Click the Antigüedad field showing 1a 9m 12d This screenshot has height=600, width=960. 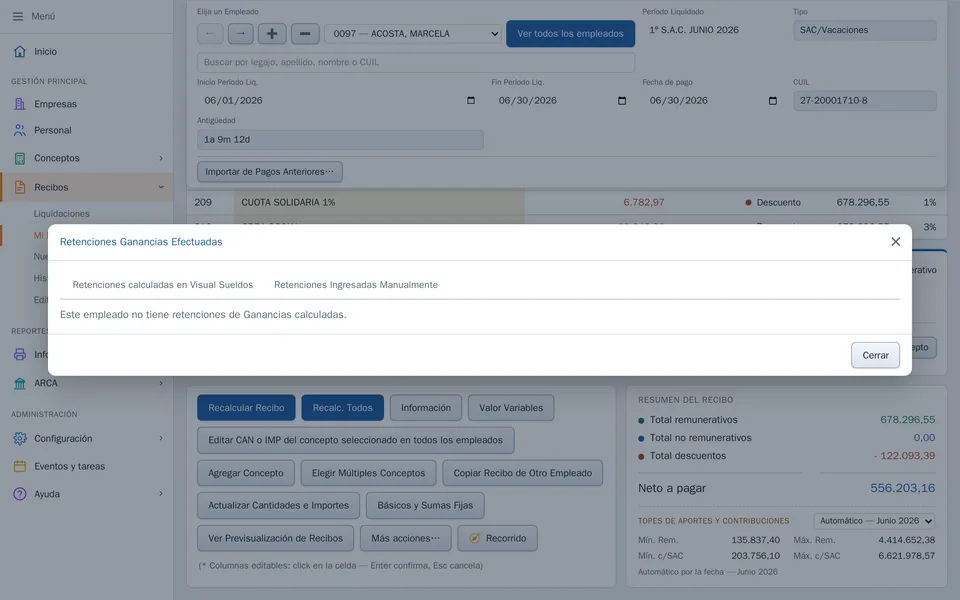[340, 140]
